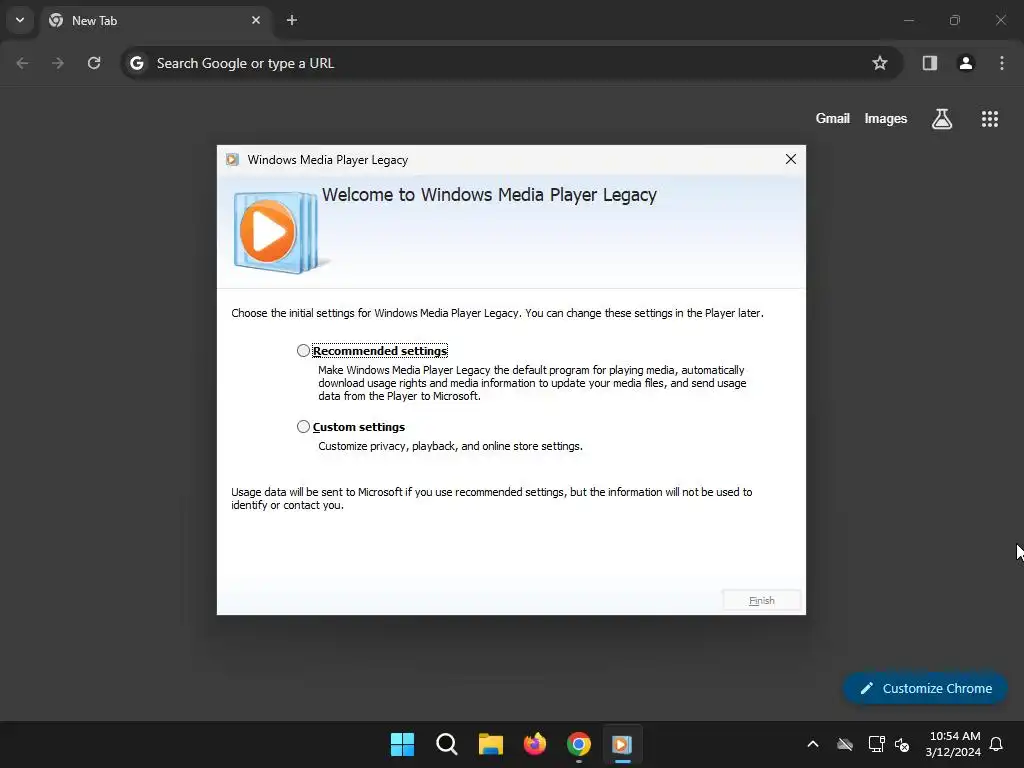Switch to Windows Media Player in the taskbar
The width and height of the screenshot is (1024, 768).
coord(622,744)
